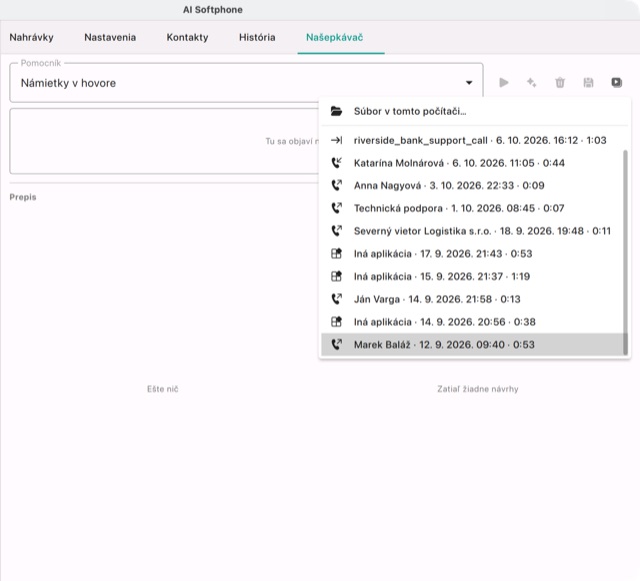
Task: Select Iná aplikácia 17. 9. 2026 entry
Action: pos(472,254)
